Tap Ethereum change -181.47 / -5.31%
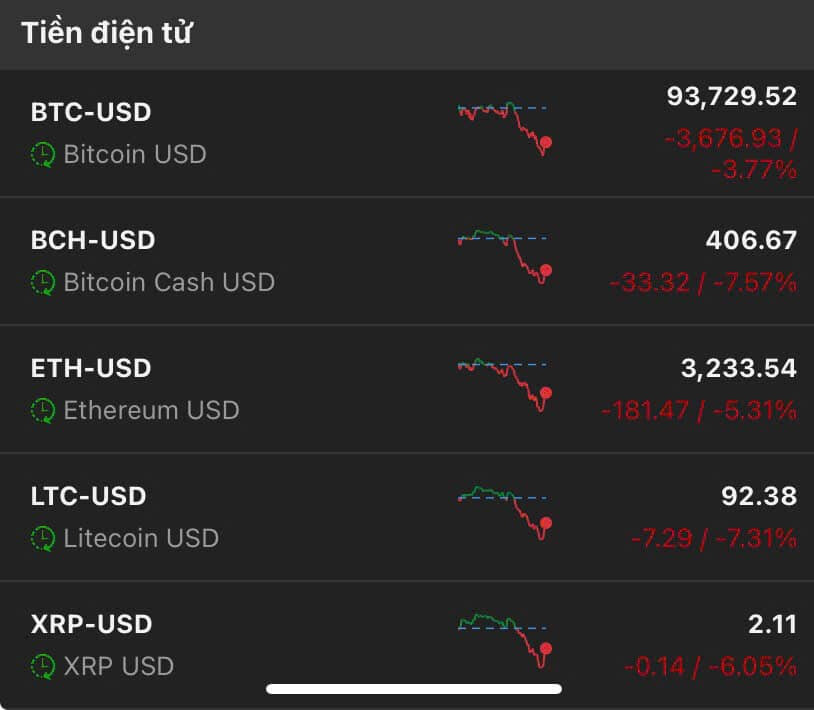 699,410
